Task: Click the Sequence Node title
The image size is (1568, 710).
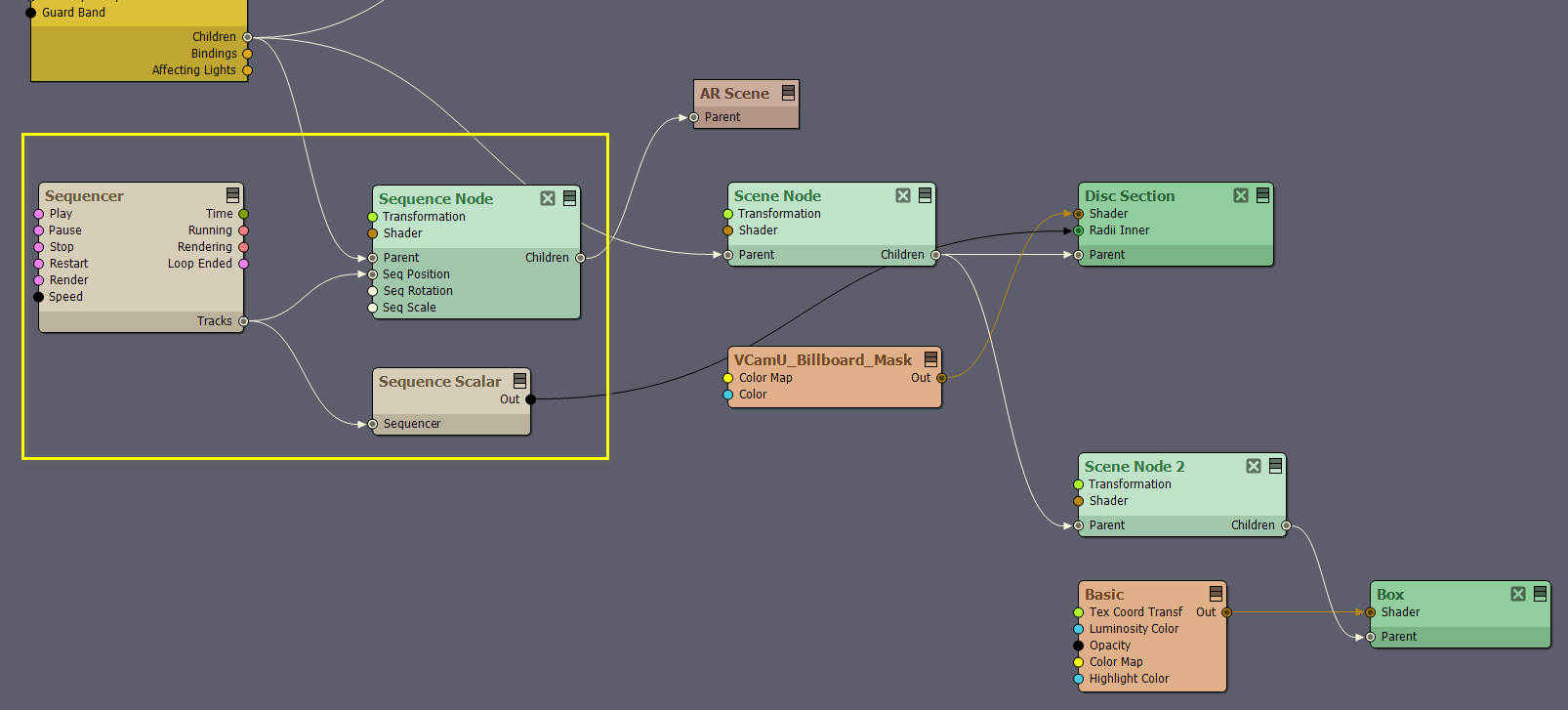Action: [435, 198]
